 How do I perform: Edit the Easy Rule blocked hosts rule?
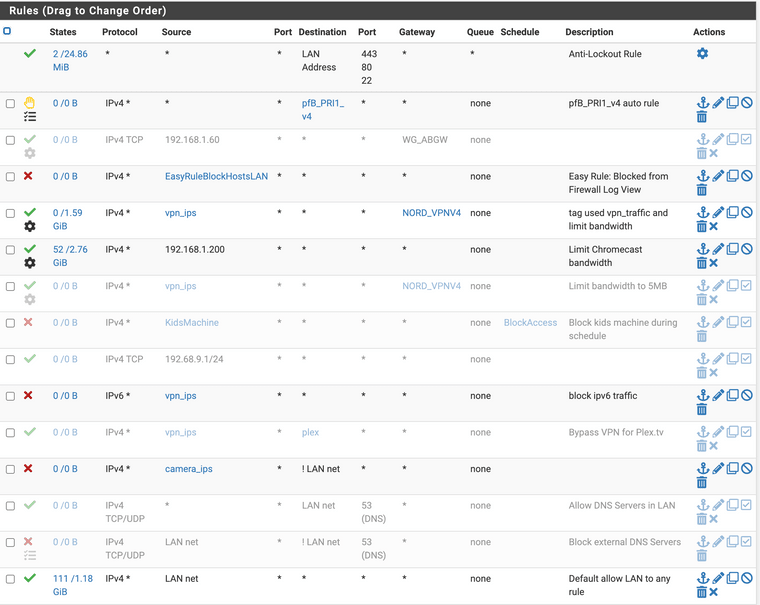[x=718, y=175]
